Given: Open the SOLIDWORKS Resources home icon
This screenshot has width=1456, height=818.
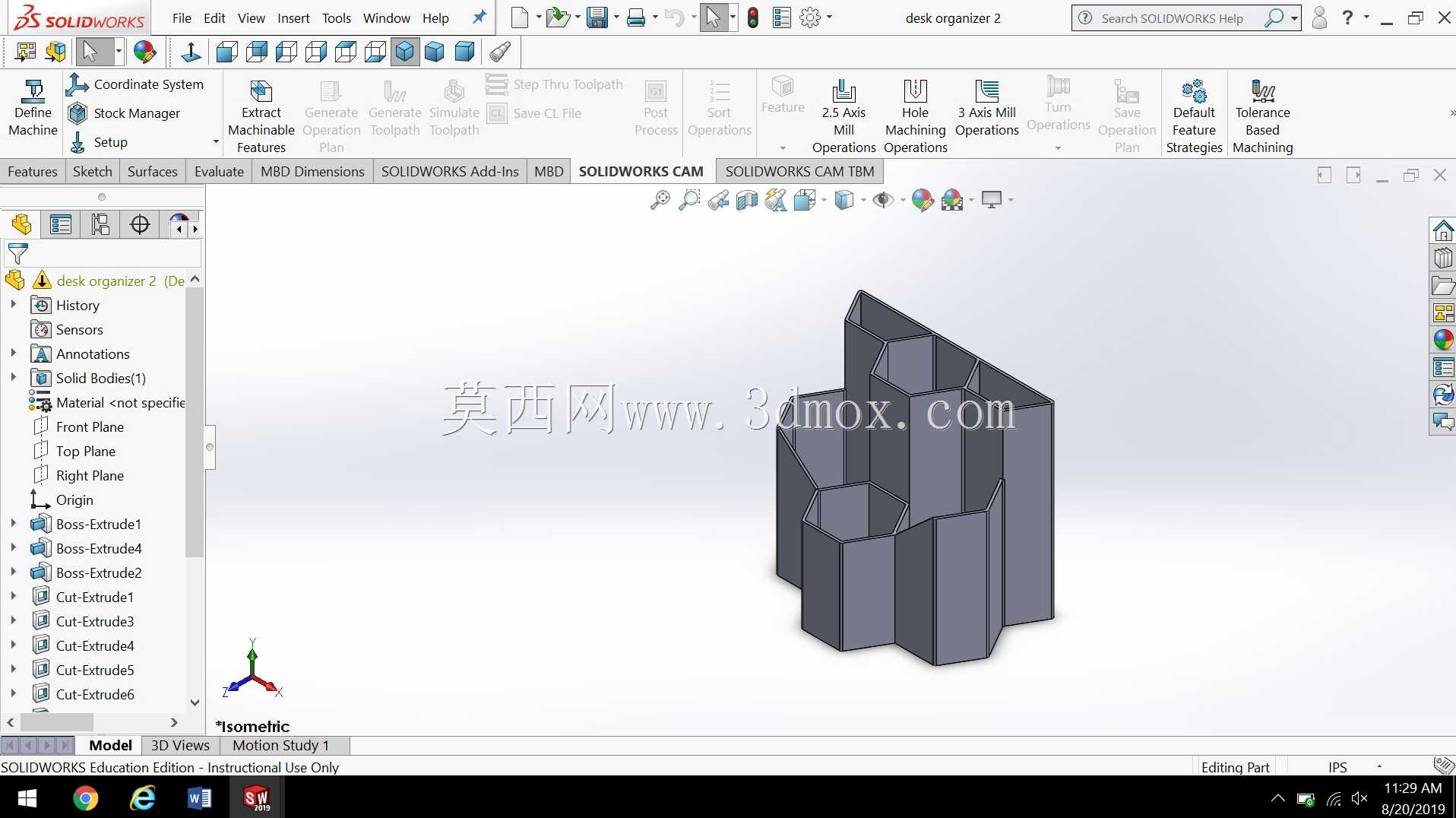Looking at the screenshot, I should 1442,230.
